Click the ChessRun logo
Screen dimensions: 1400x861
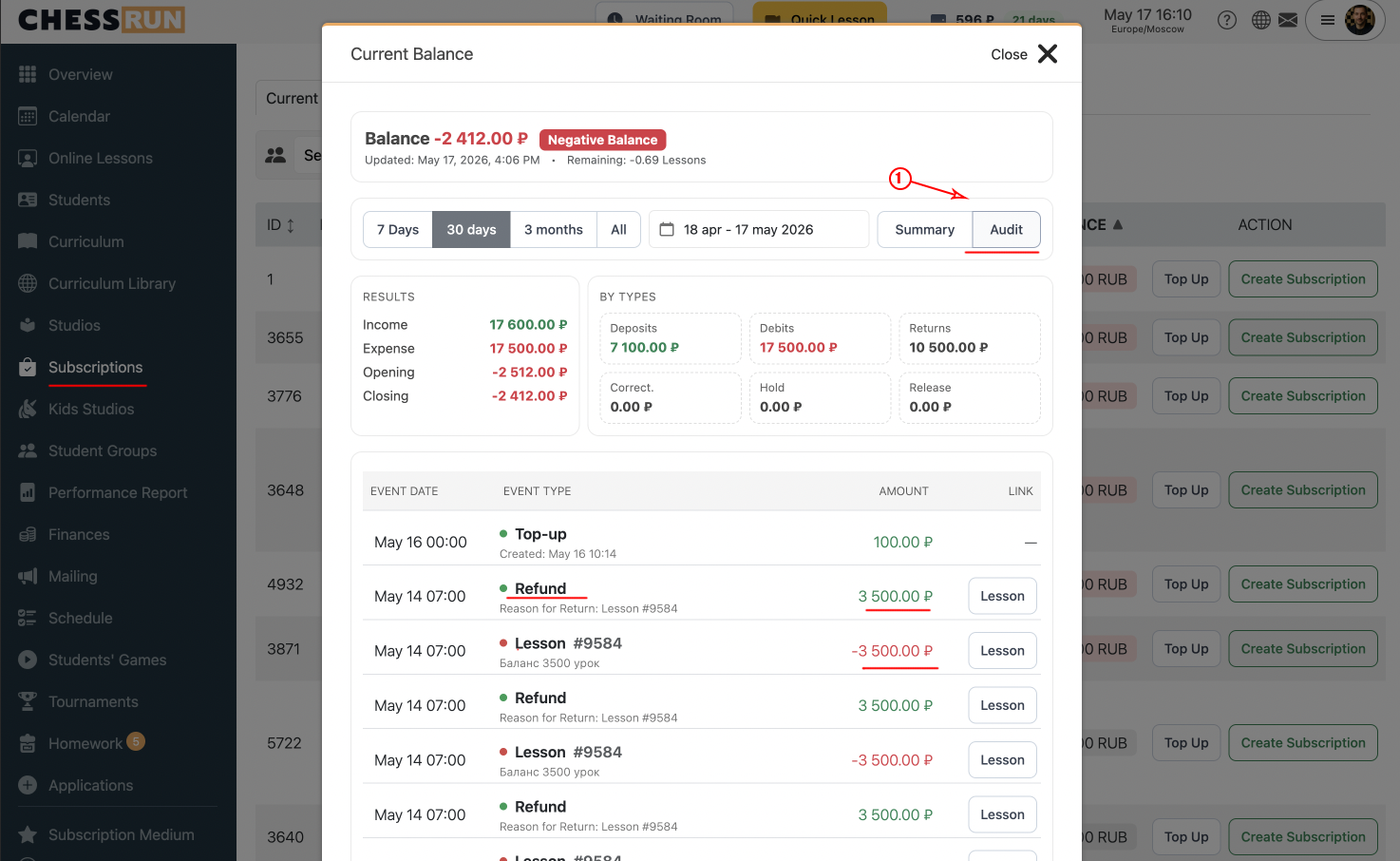click(x=101, y=20)
